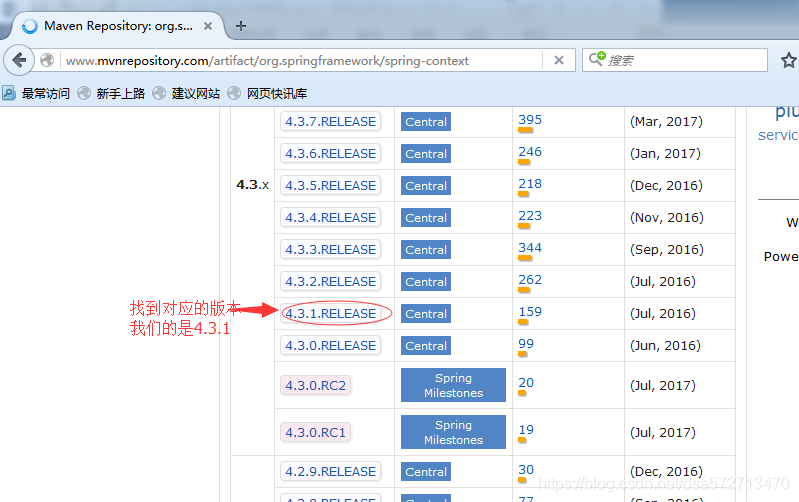Open the 344 usages link
This screenshot has height=502, width=799.
tap(530, 248)
